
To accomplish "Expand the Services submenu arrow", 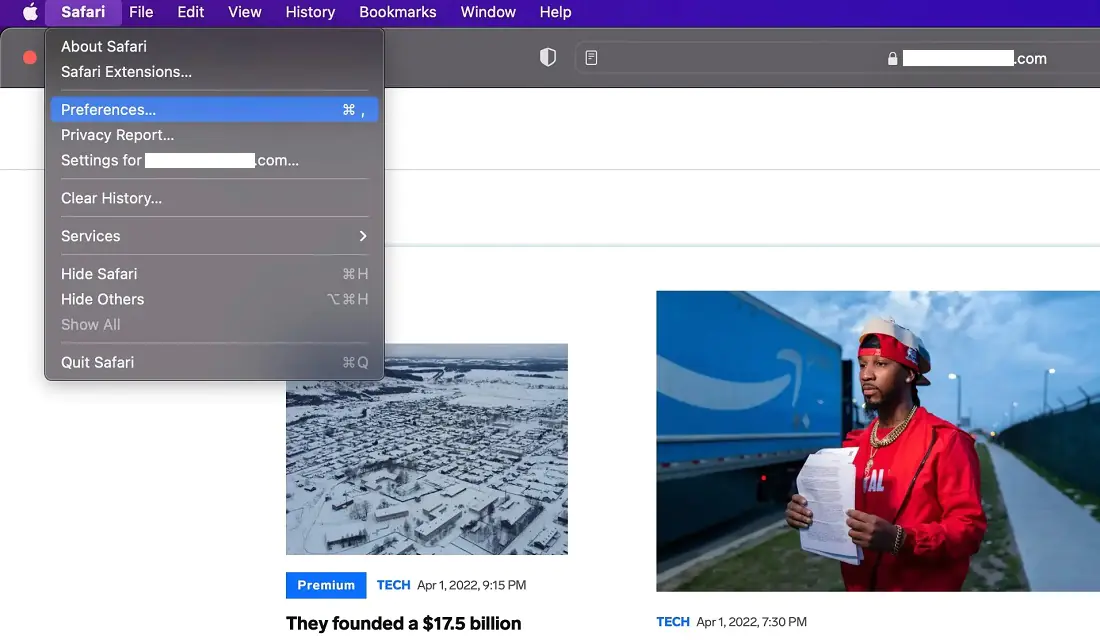I will point(362,236).
